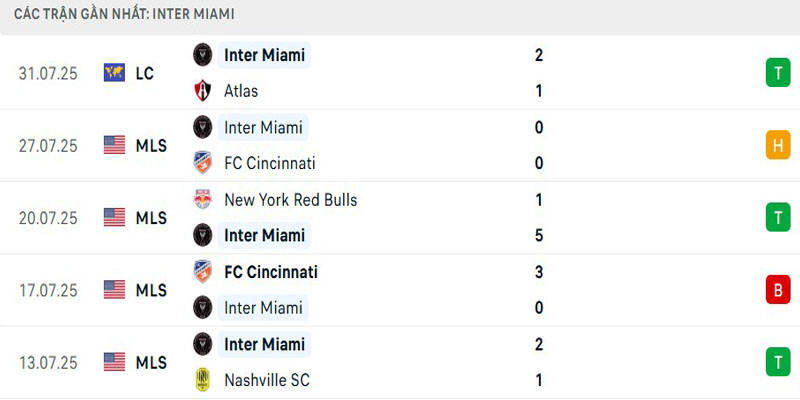800x400 pixels.
Task: Open the New York Red Bulls team link
Action: point(290,199)
